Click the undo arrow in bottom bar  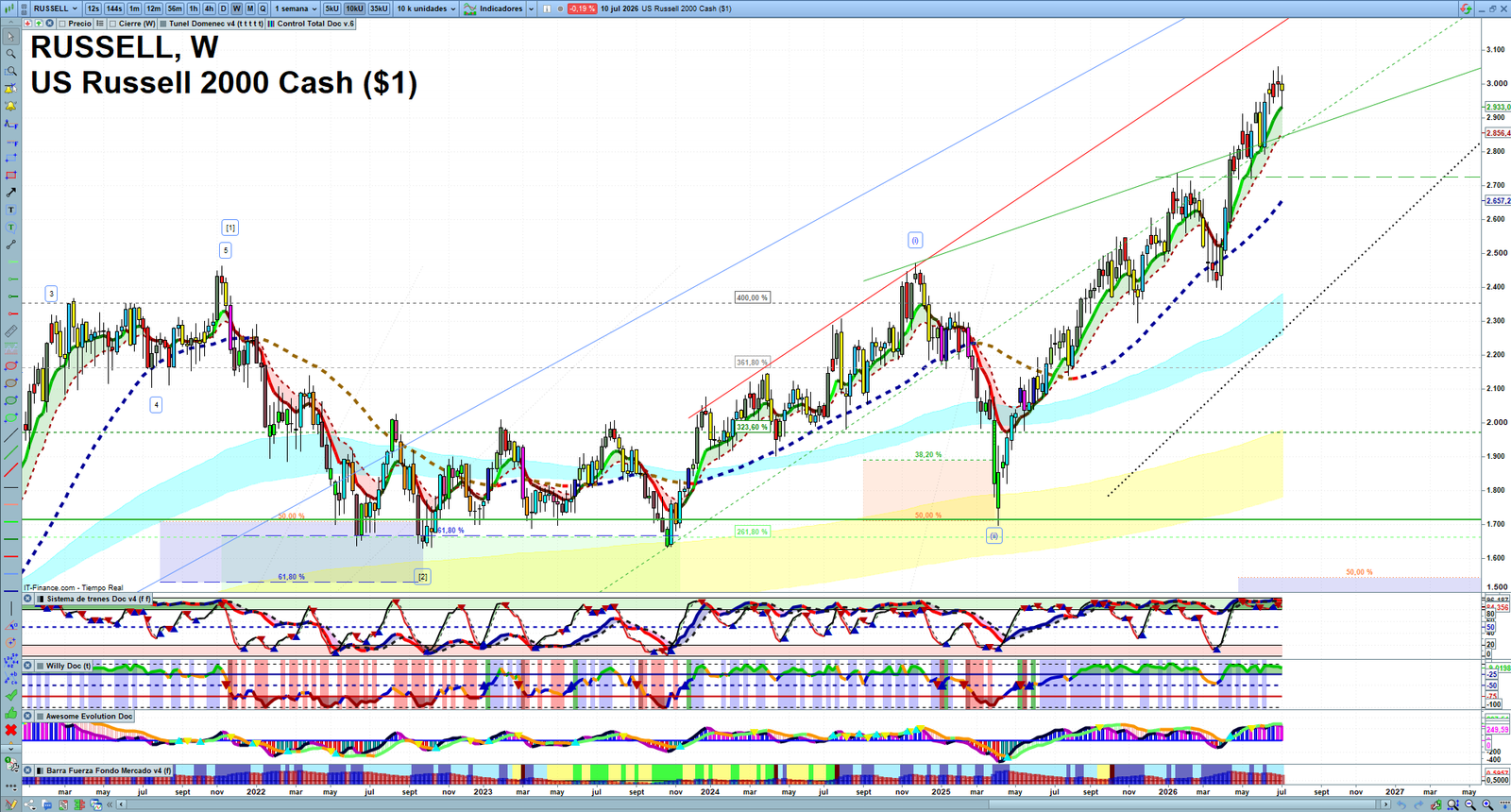tap(1401, 804)
